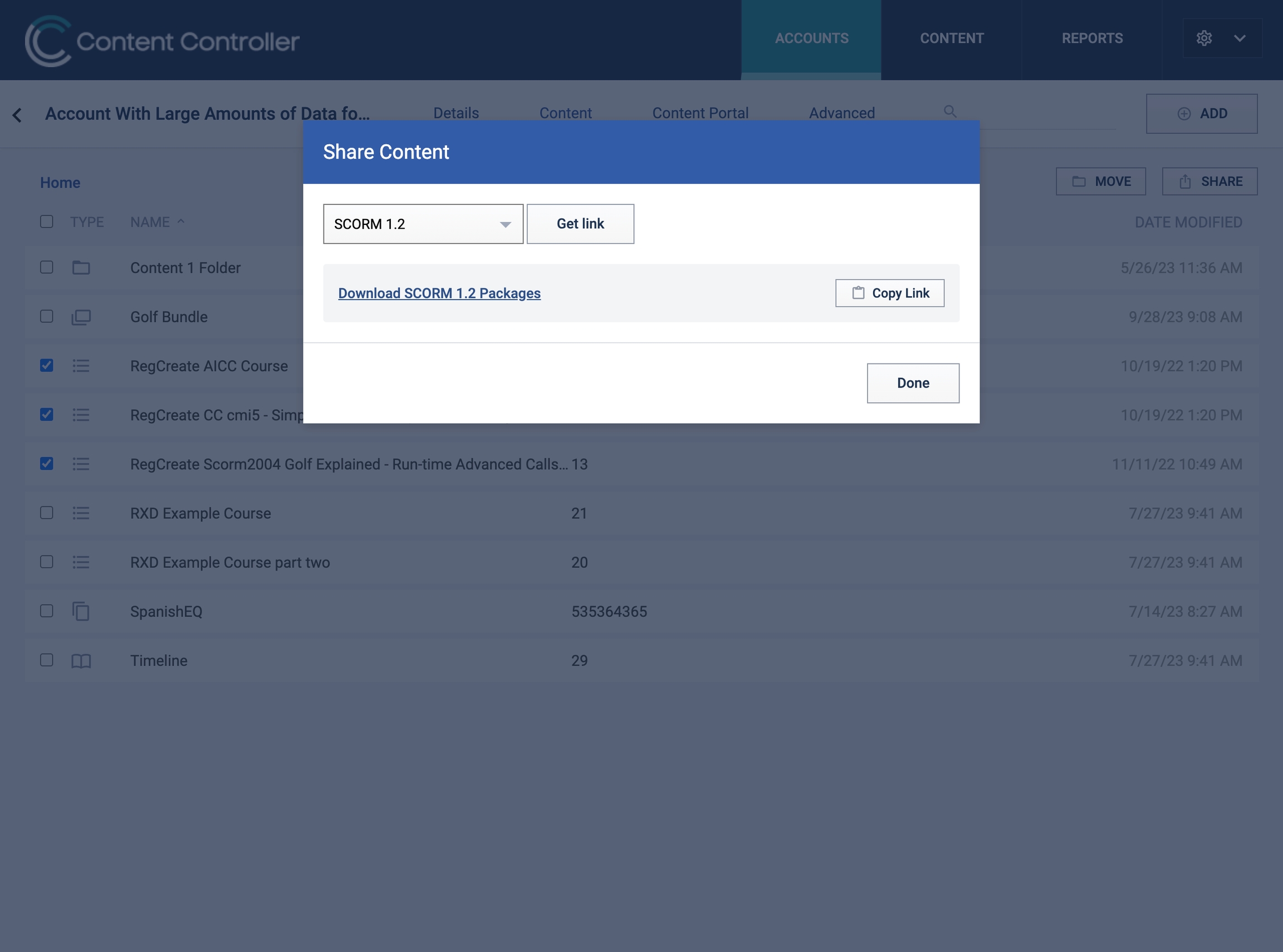
Task: Open the Content Portal tab
Action: point(700,113)
